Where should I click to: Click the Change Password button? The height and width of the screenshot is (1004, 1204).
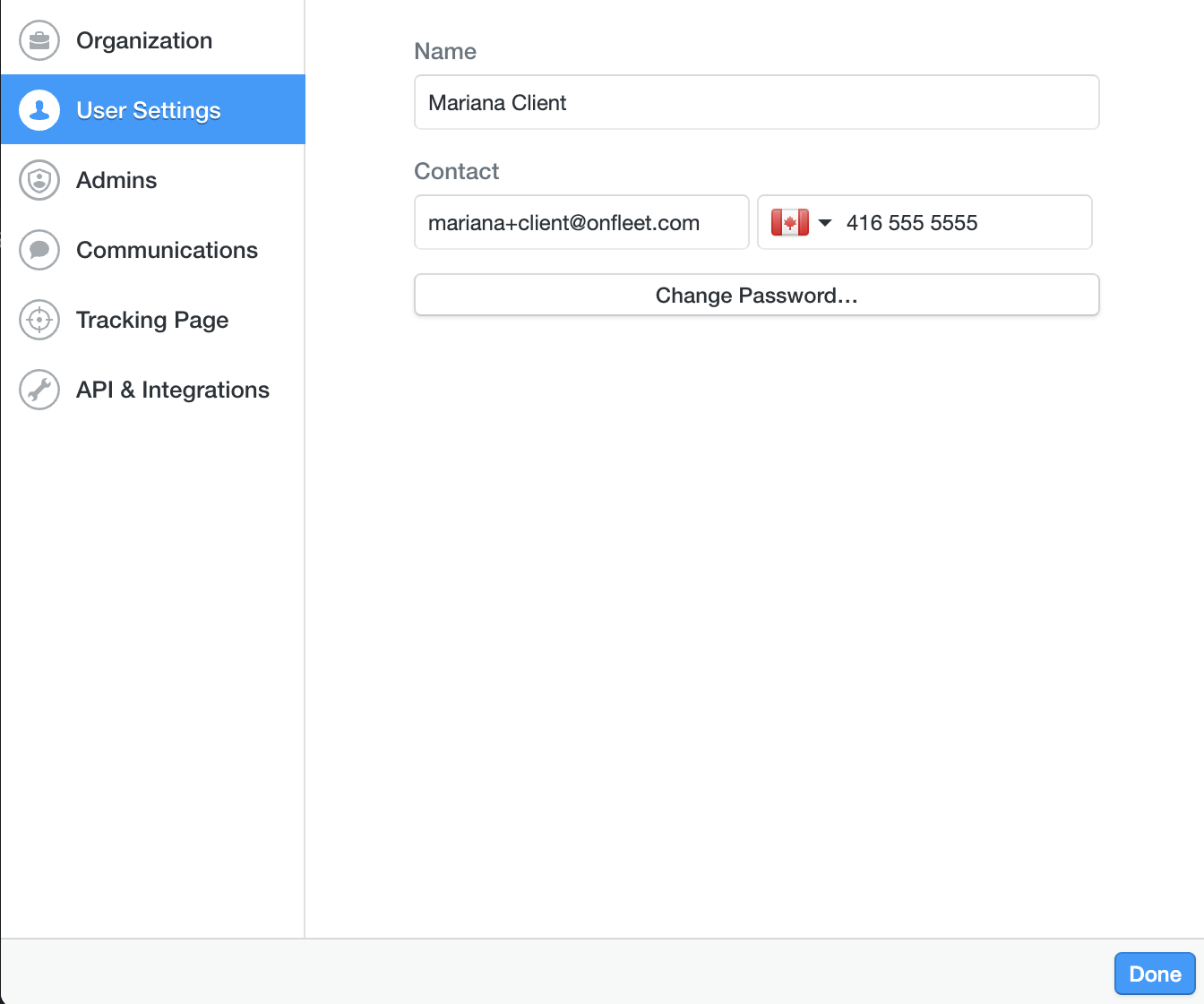point(757,295)
